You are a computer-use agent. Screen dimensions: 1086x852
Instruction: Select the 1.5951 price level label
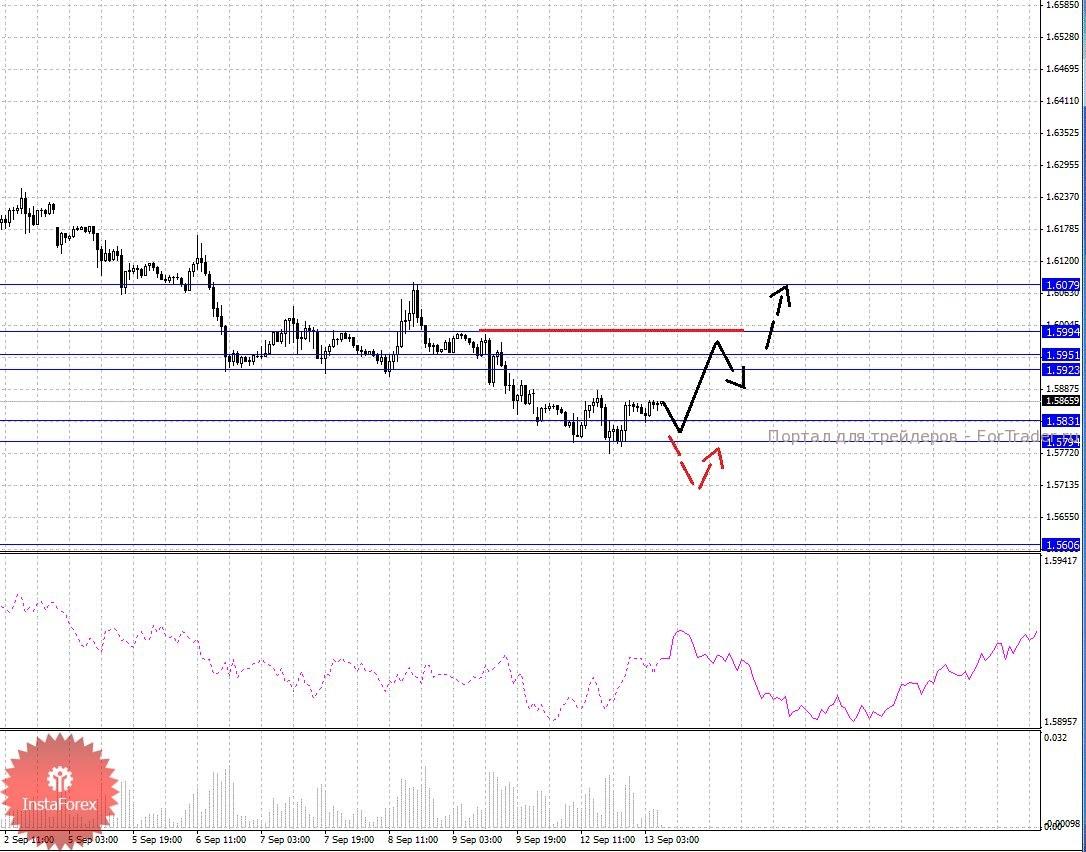pos(1061,355)
